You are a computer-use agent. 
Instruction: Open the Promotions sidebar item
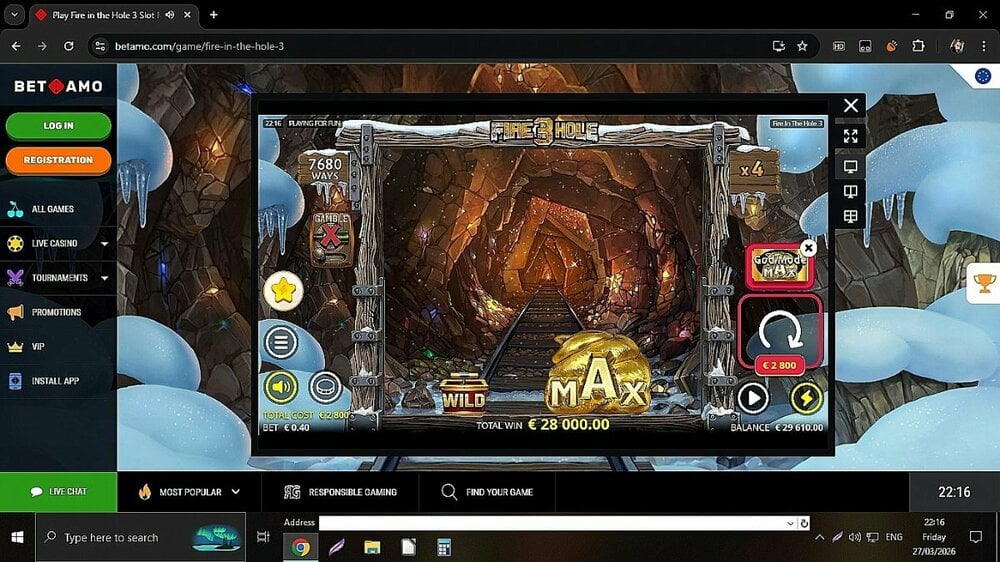pos(56,312)
